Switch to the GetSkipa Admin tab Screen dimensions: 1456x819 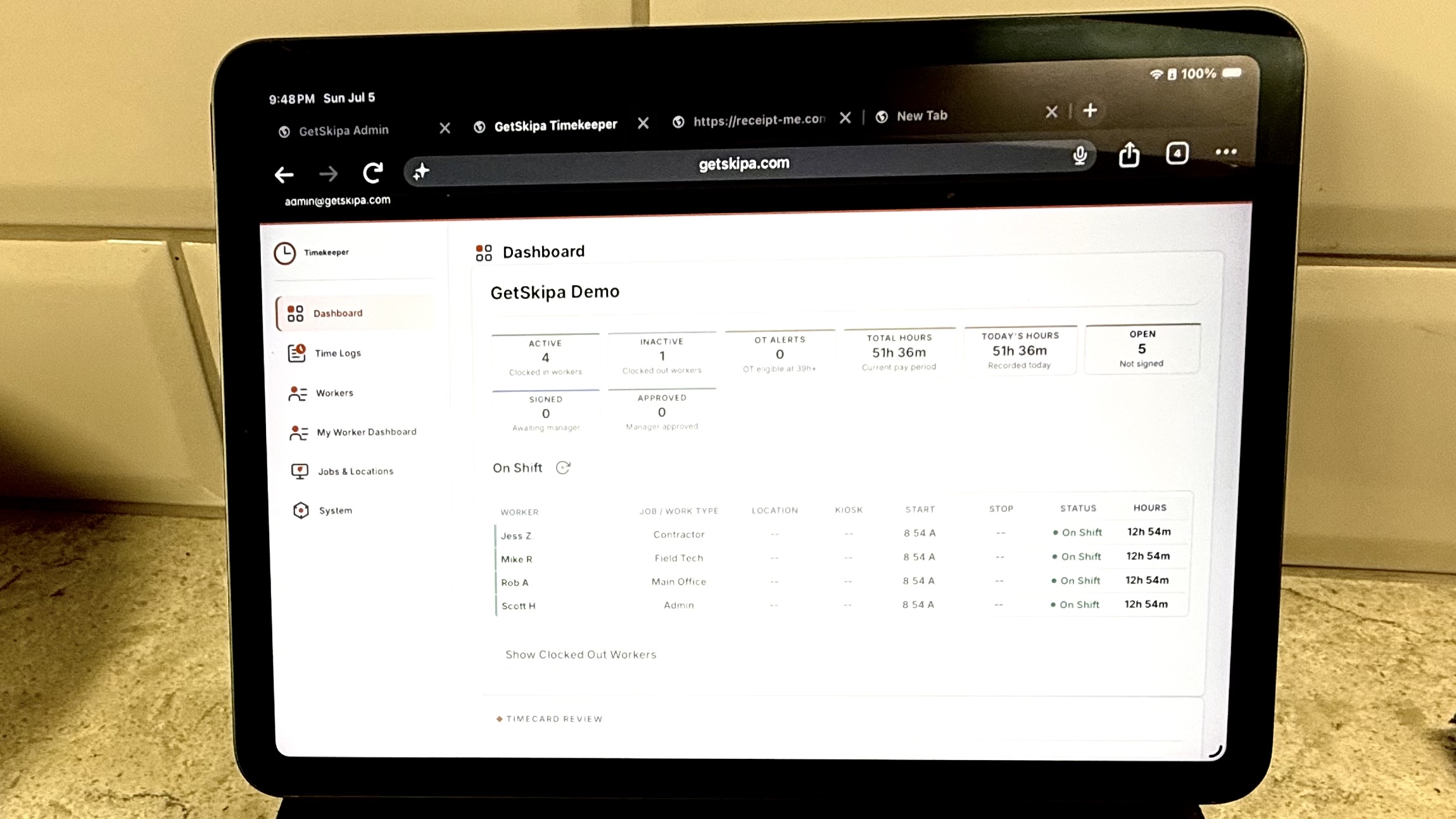coord(344,130)
